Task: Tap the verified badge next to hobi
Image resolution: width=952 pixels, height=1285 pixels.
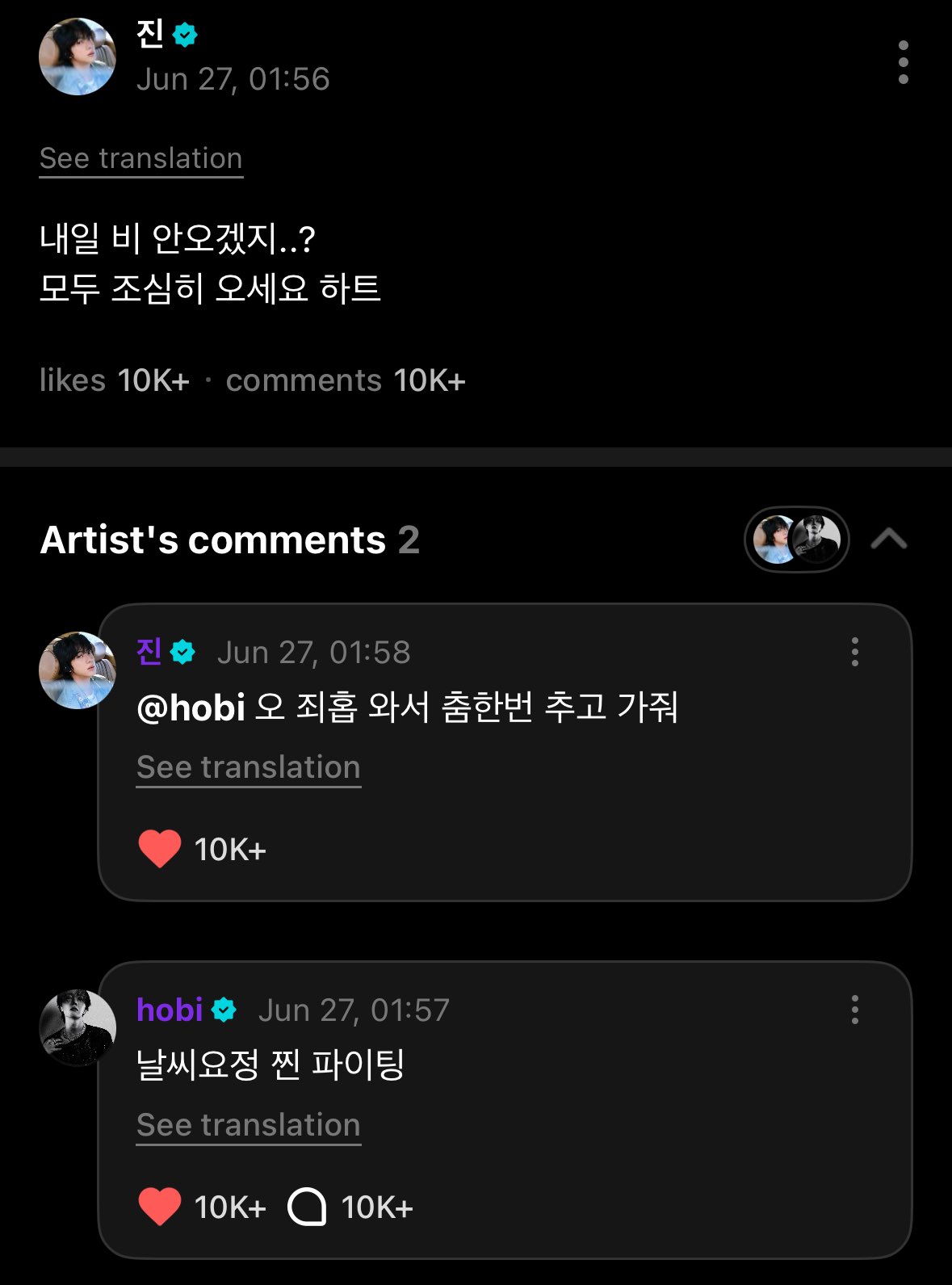Action: (x=224, y=1010)
